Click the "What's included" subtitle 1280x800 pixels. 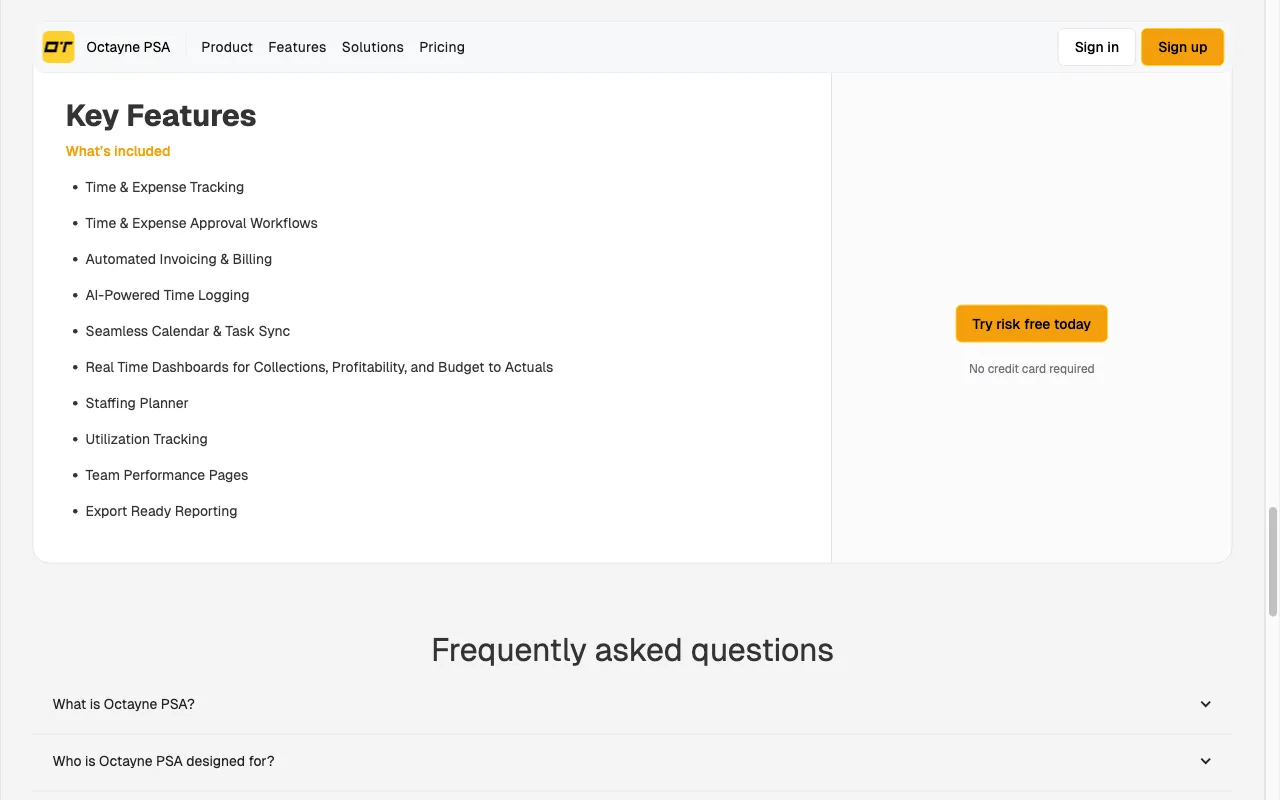118,151
